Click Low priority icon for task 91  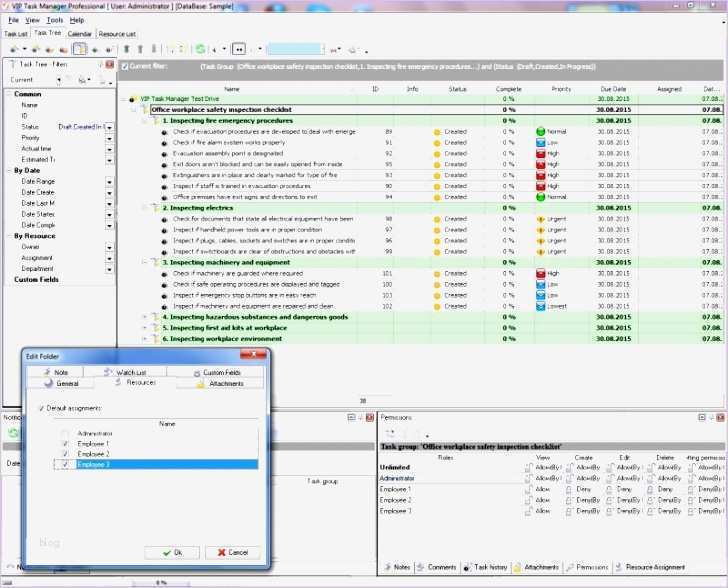point(540,143)
